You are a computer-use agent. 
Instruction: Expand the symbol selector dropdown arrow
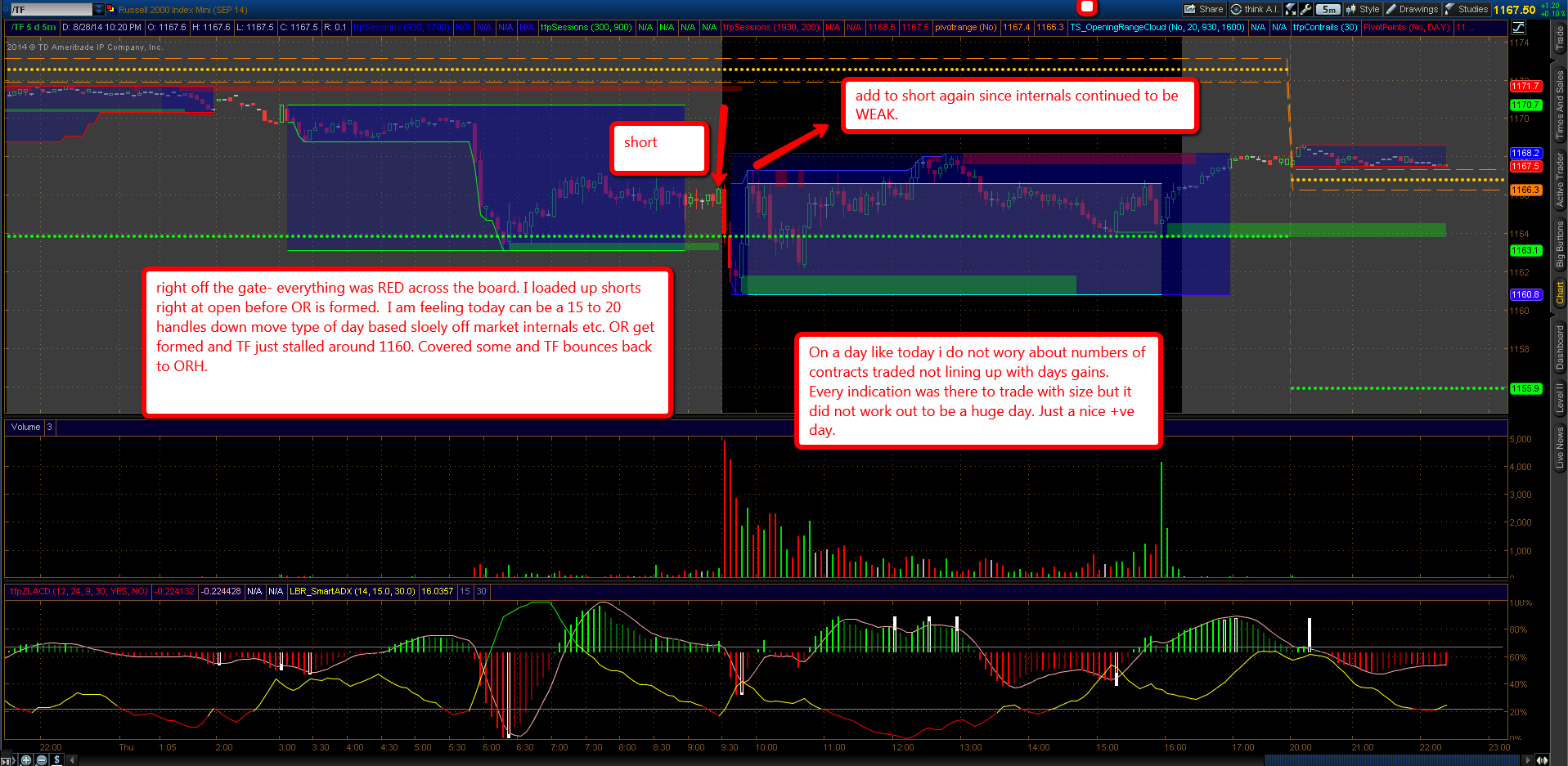click(x=99, y=9)
